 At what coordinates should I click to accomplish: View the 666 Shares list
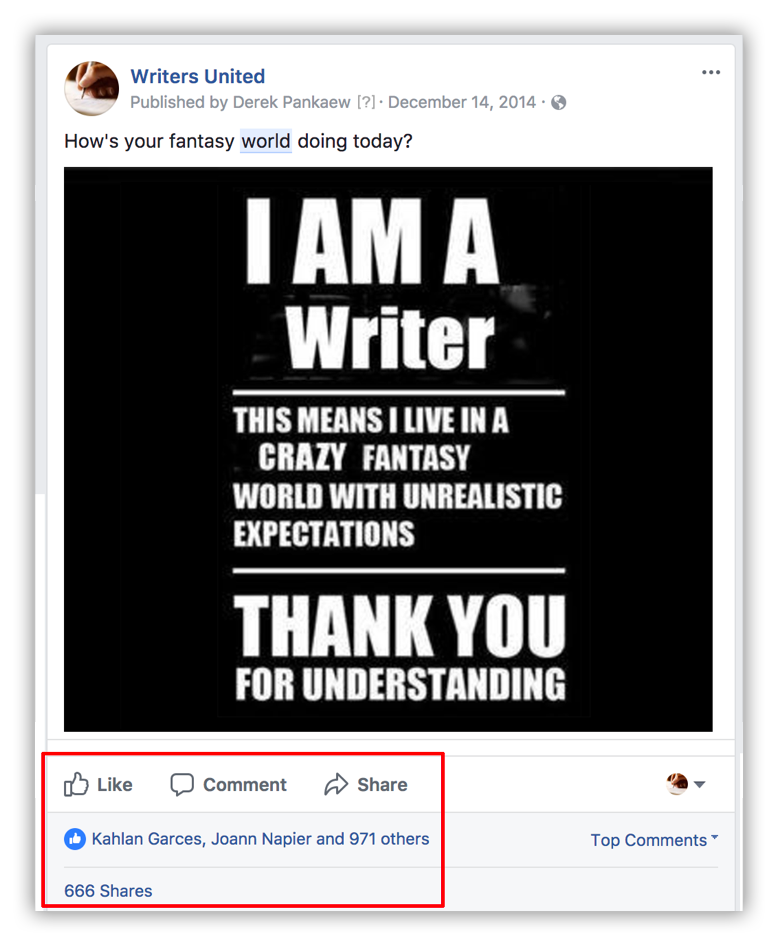[108, 890]
